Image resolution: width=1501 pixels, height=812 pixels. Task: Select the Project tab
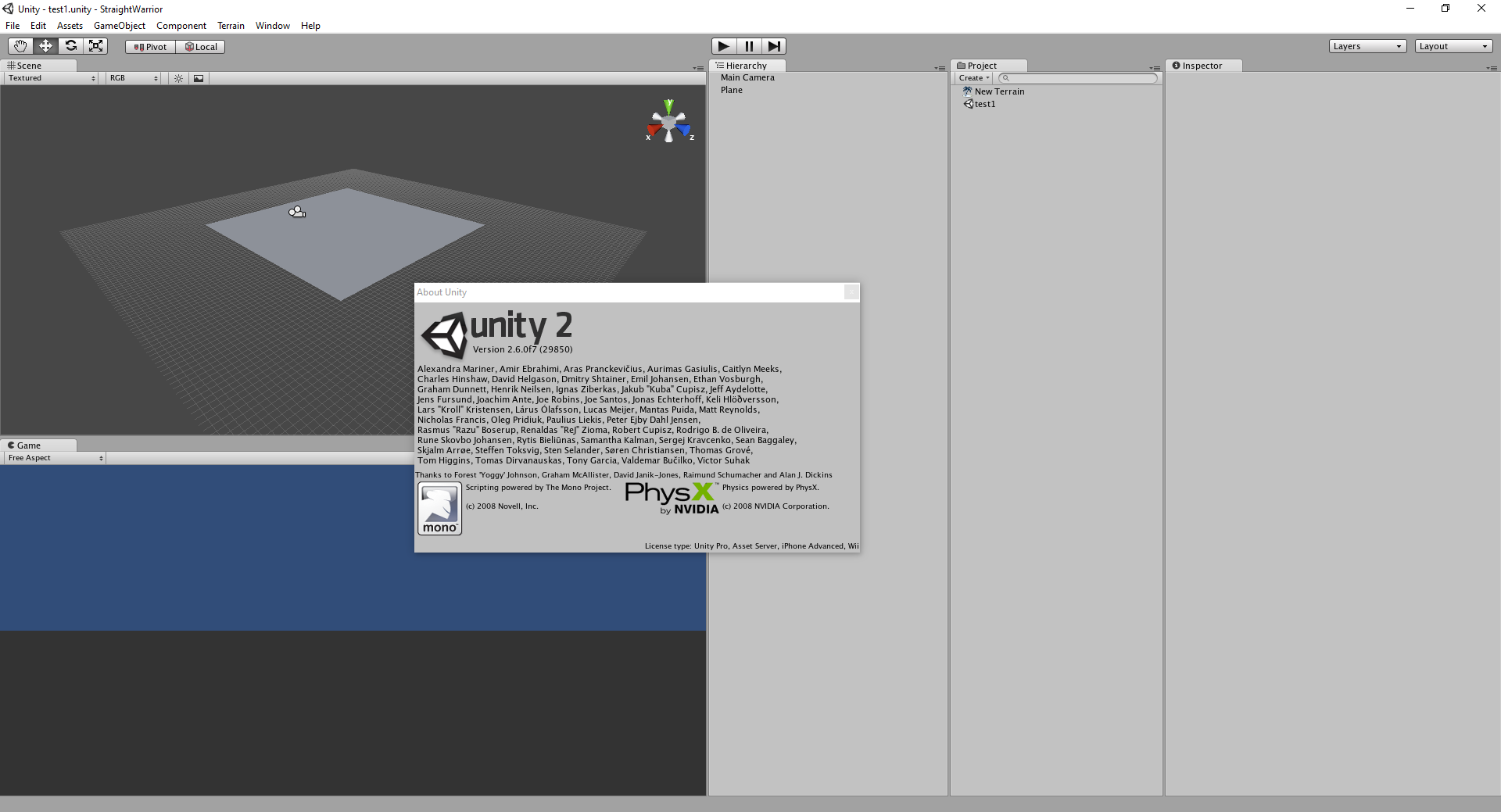[x=990, y=66]
